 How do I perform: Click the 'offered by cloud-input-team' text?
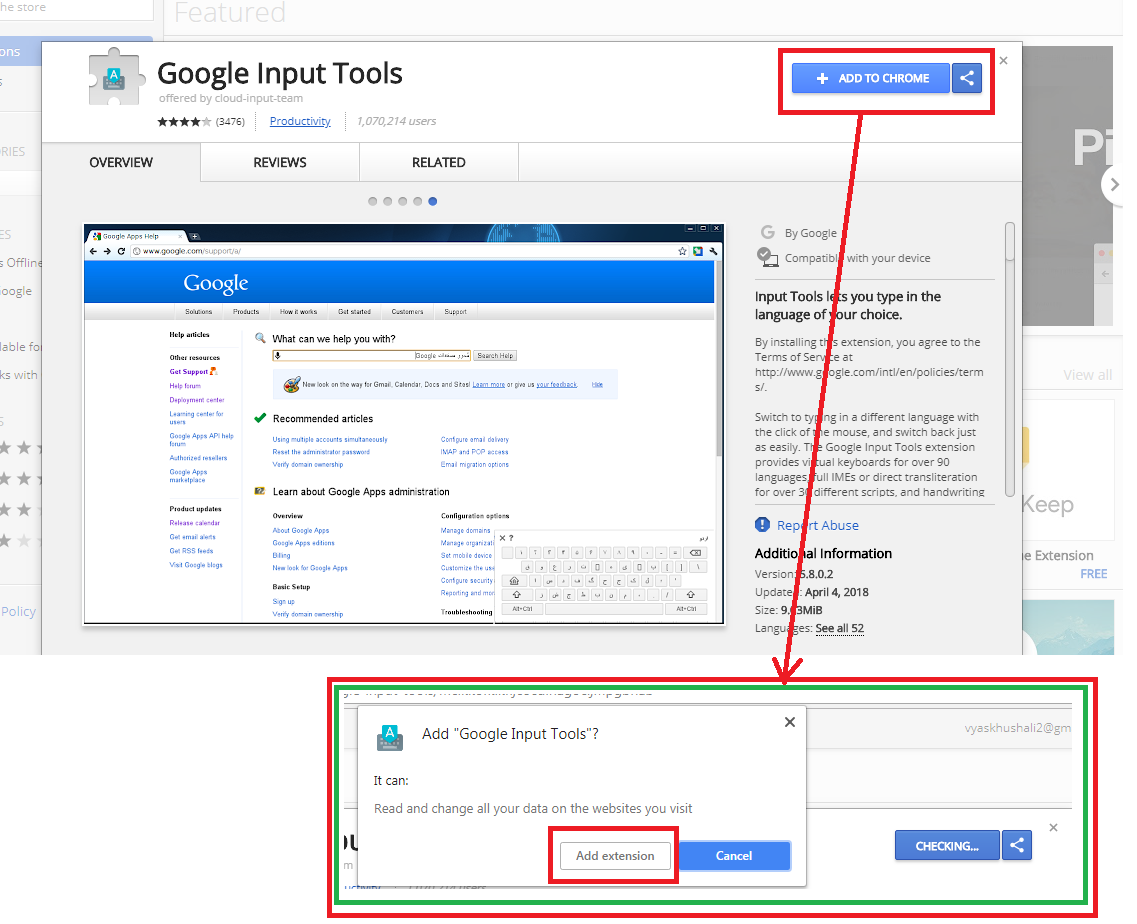pos(231,98)
